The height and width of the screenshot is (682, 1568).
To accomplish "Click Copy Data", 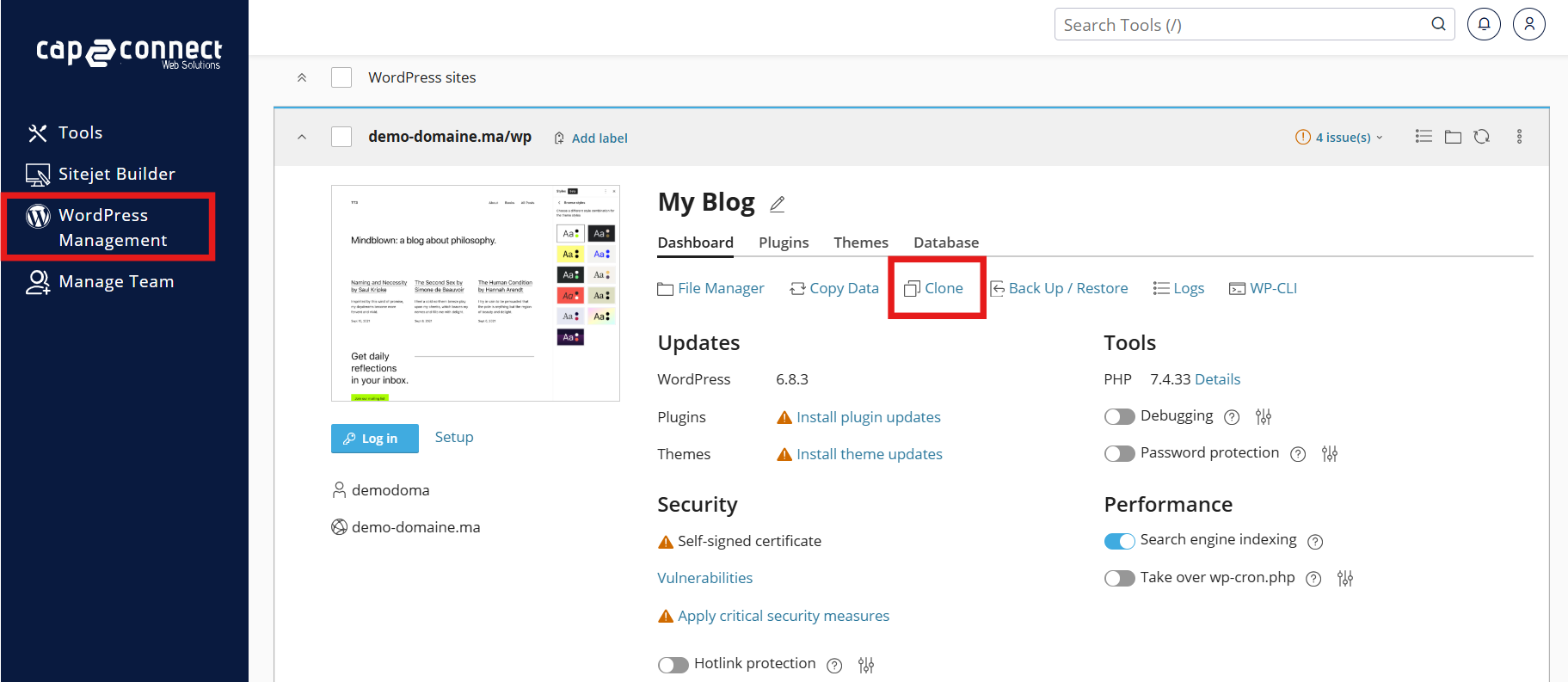I will [x=834, y=288].
